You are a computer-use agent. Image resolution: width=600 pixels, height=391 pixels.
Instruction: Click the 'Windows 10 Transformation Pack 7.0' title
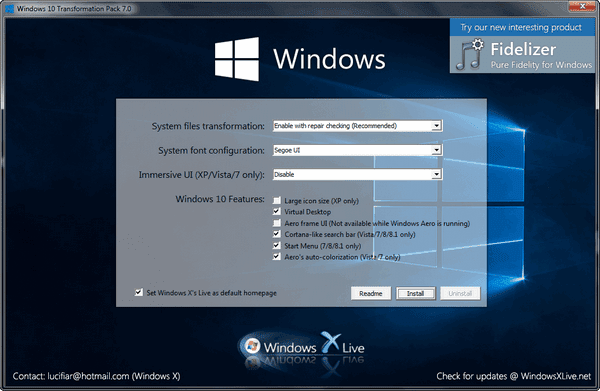click(74, 8)
